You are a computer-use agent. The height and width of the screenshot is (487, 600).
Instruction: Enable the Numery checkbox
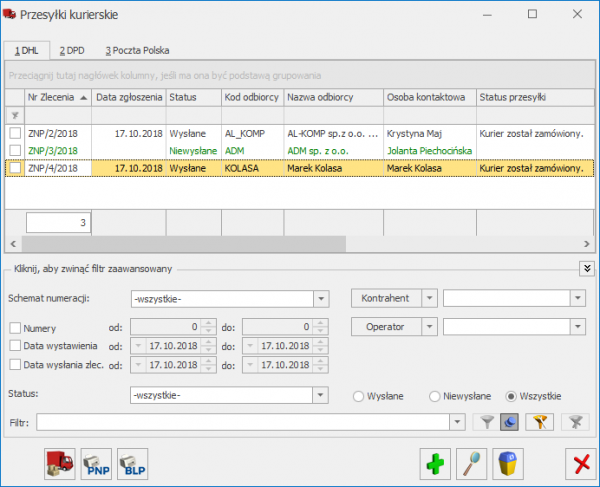coord(15,328)
